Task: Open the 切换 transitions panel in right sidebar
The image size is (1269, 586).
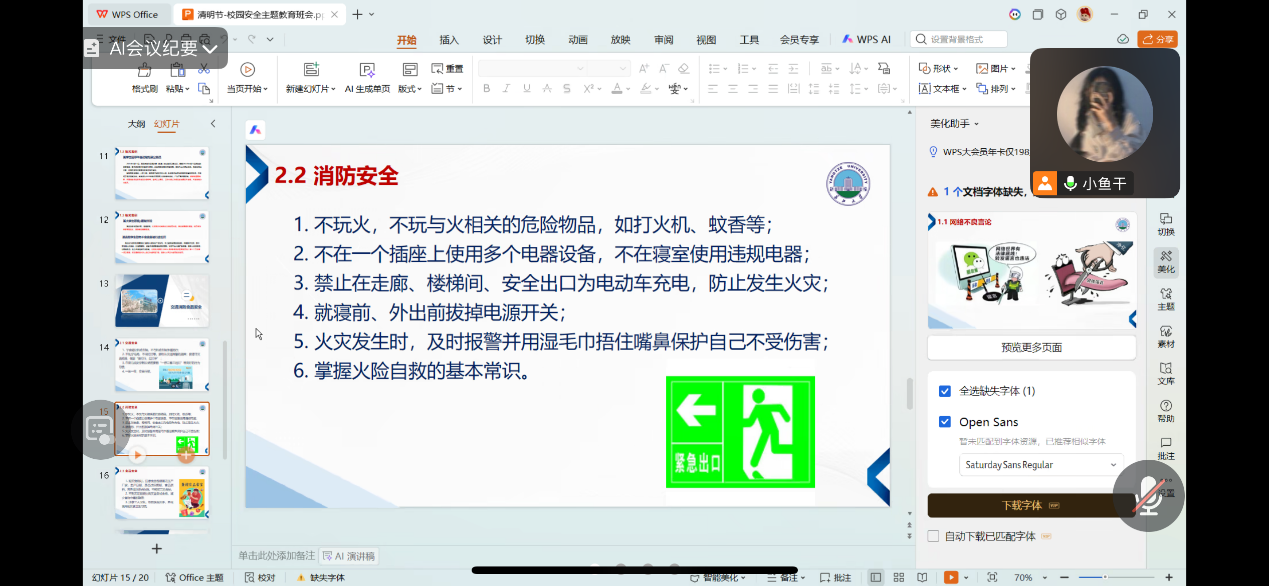Action: [1165, 224]
